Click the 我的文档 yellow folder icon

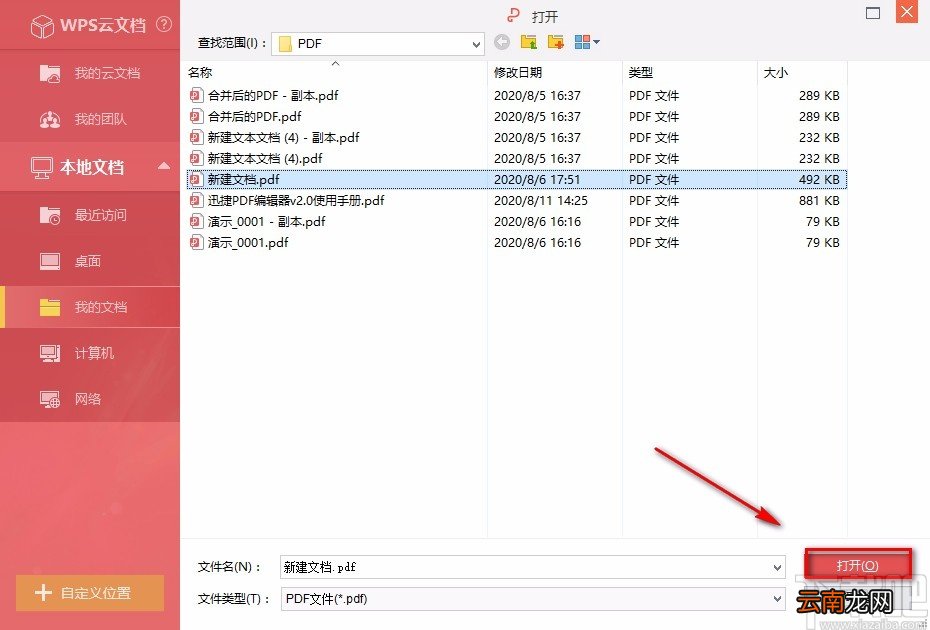click(50, 307)
